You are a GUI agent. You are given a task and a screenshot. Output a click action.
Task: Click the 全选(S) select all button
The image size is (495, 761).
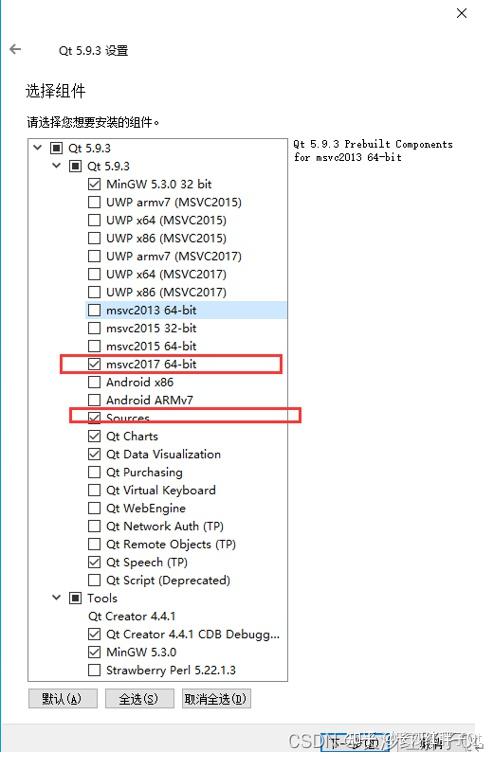(139, 699)
